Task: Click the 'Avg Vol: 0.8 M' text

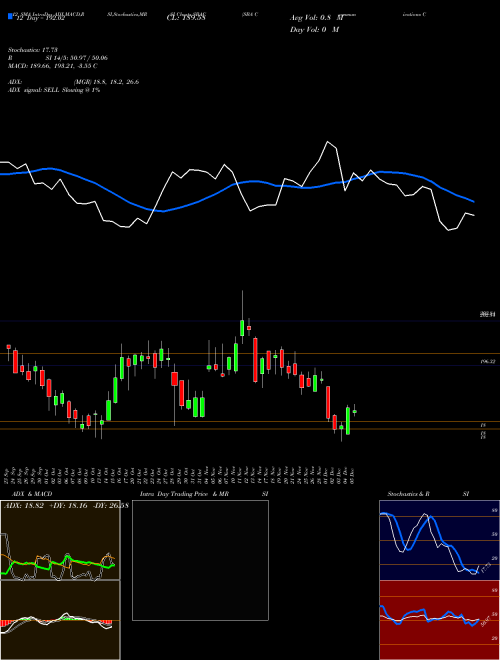Action: pos(316,18)
